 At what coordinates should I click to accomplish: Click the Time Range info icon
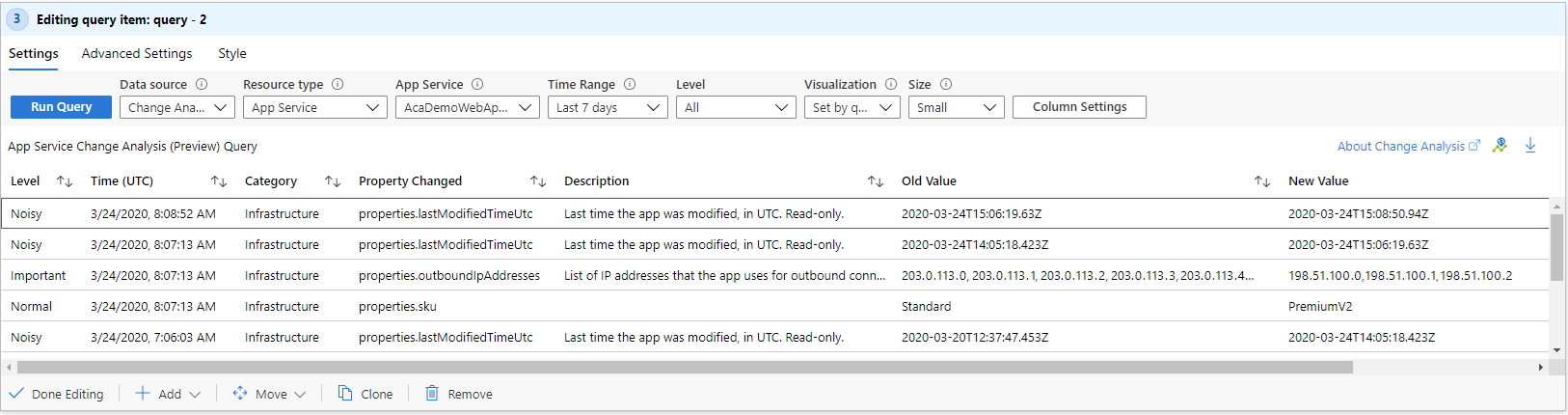[x=630, y=84]
